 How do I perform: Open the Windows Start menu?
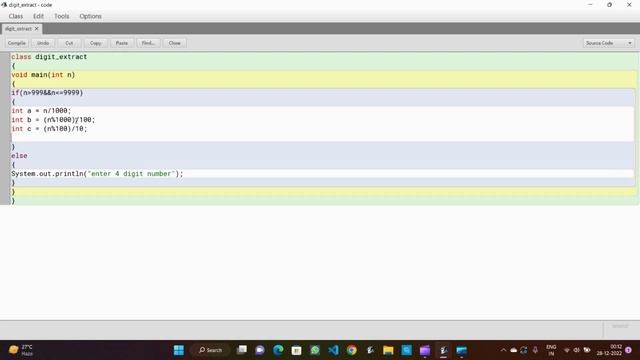[179, 350]
